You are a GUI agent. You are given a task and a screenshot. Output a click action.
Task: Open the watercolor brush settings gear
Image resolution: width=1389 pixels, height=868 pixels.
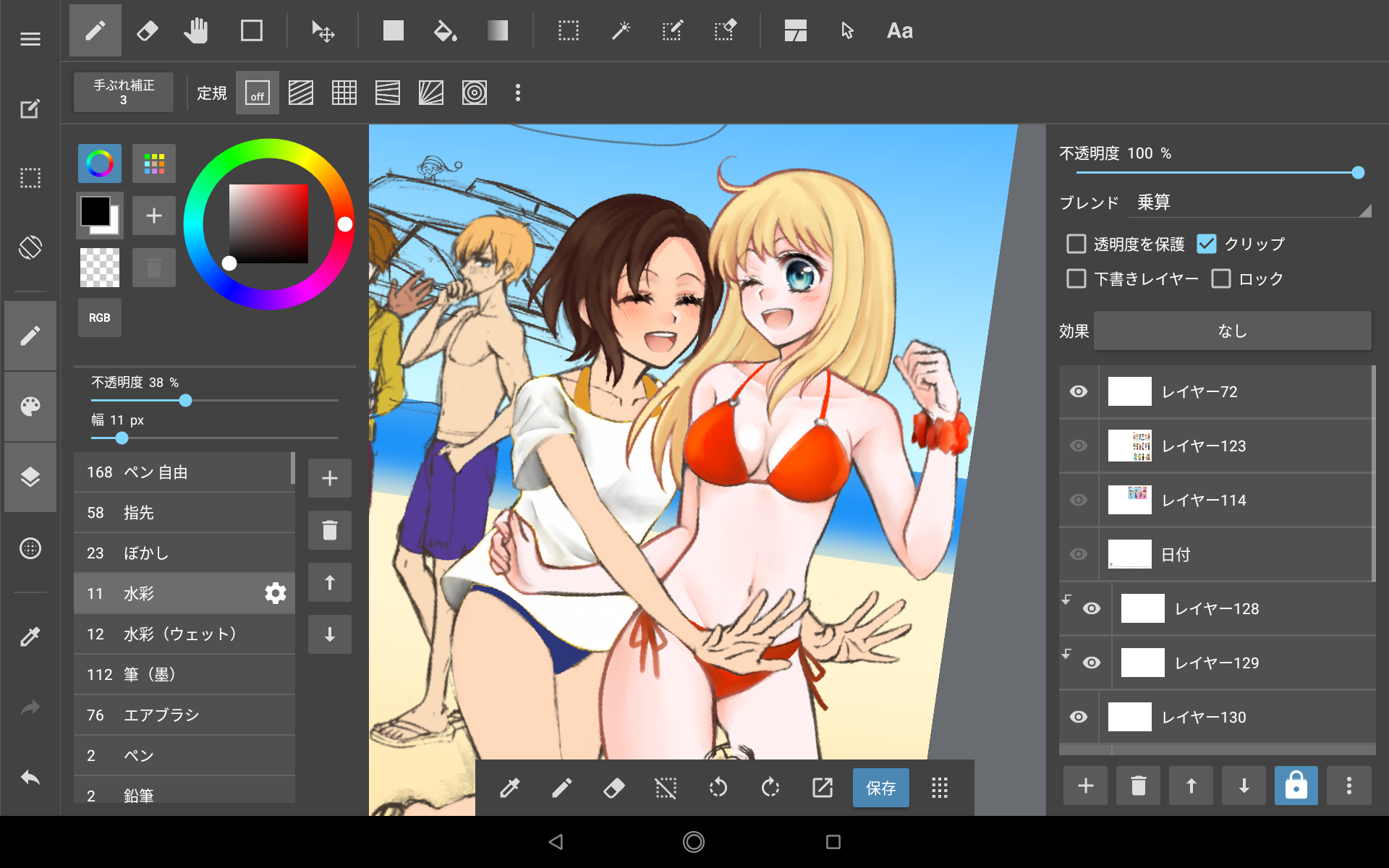[x=275, y=594]
